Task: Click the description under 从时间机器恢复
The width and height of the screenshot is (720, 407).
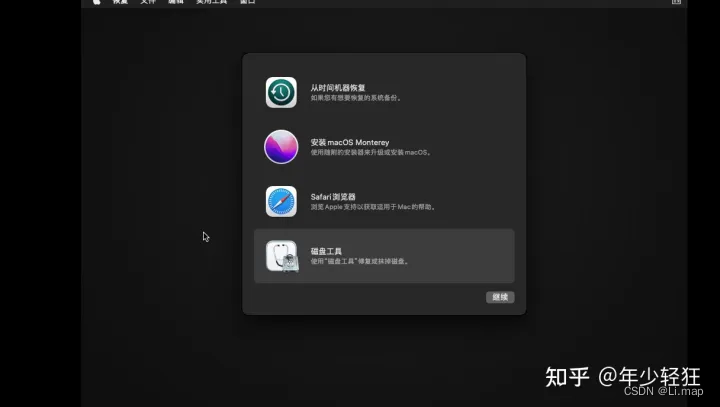Action: coord(355,98)
